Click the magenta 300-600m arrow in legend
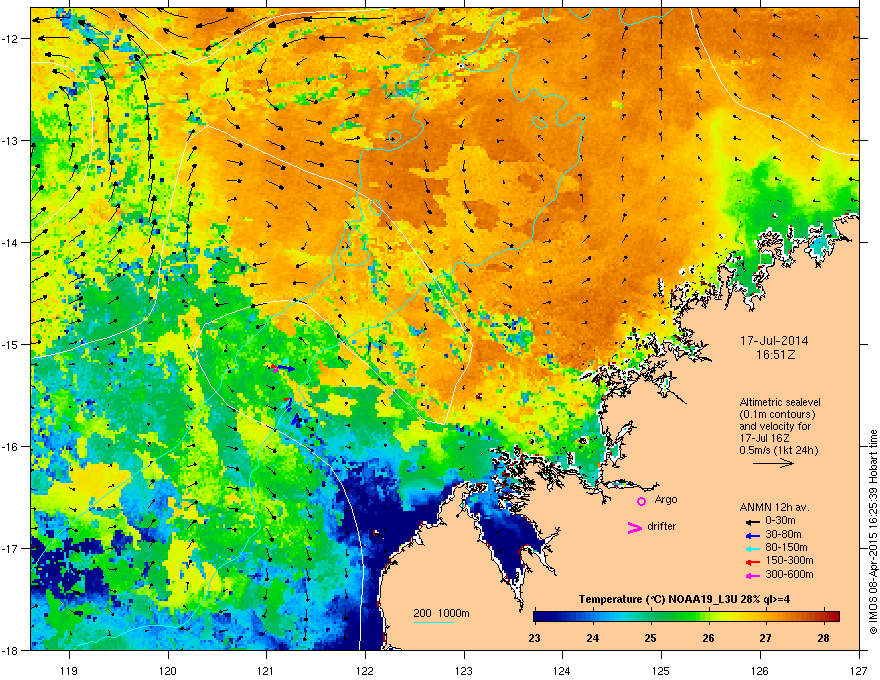 [x=752, y=575]
